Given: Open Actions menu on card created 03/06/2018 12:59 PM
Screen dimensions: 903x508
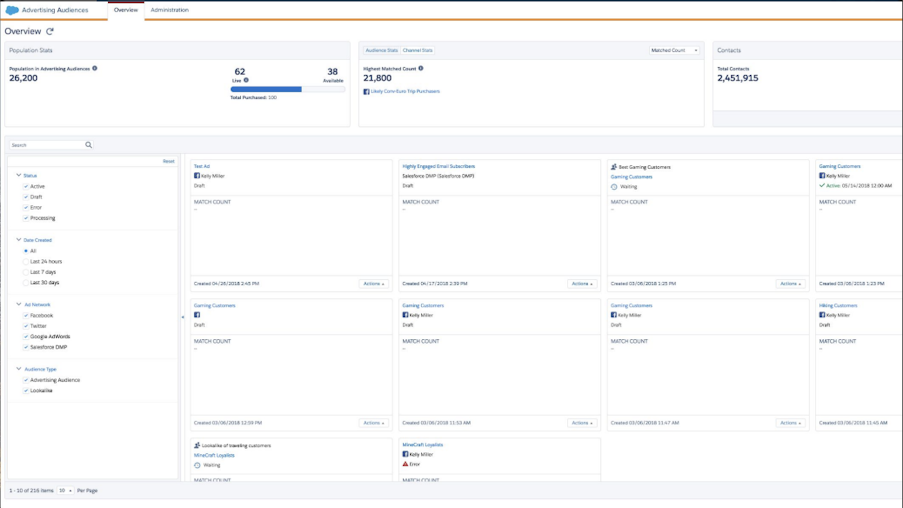Looking at the screenshot, I should [x=374, y=423].
